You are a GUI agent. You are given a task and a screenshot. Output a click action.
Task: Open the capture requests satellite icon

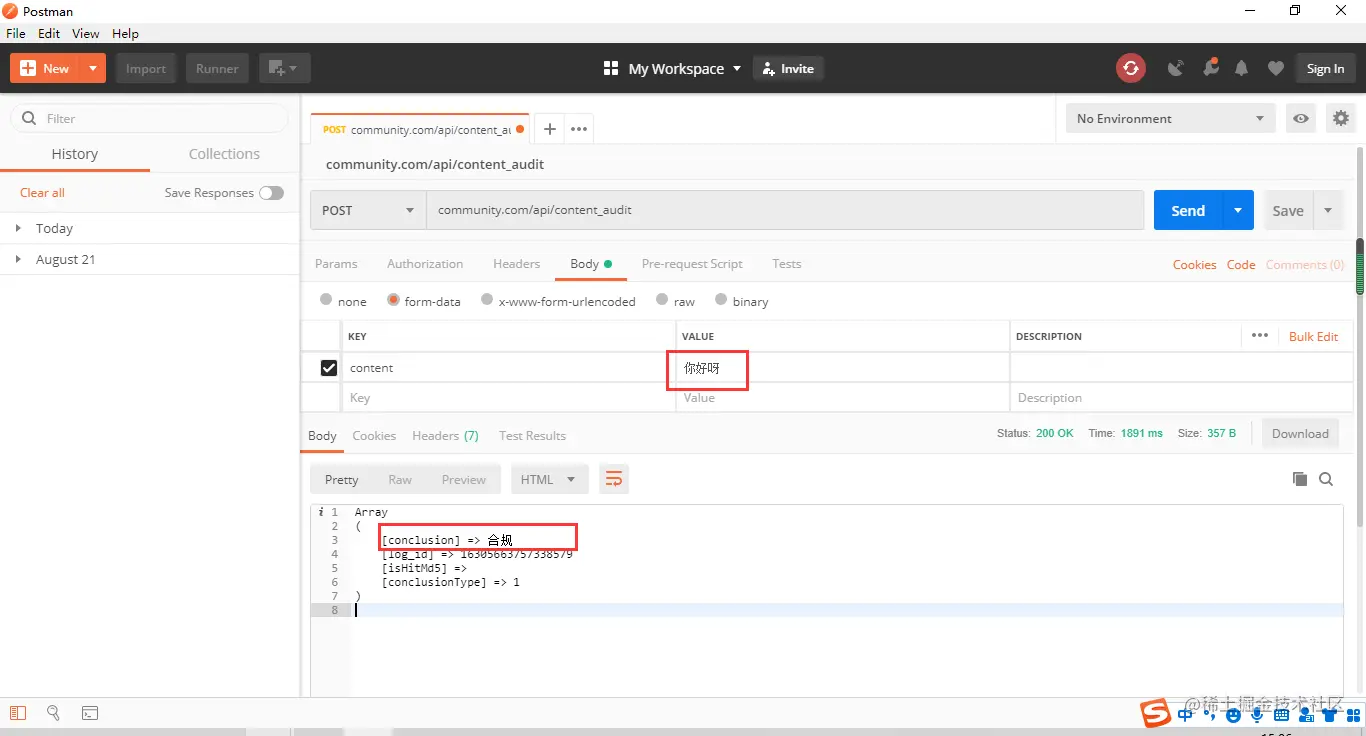[x=1176, y=68]
